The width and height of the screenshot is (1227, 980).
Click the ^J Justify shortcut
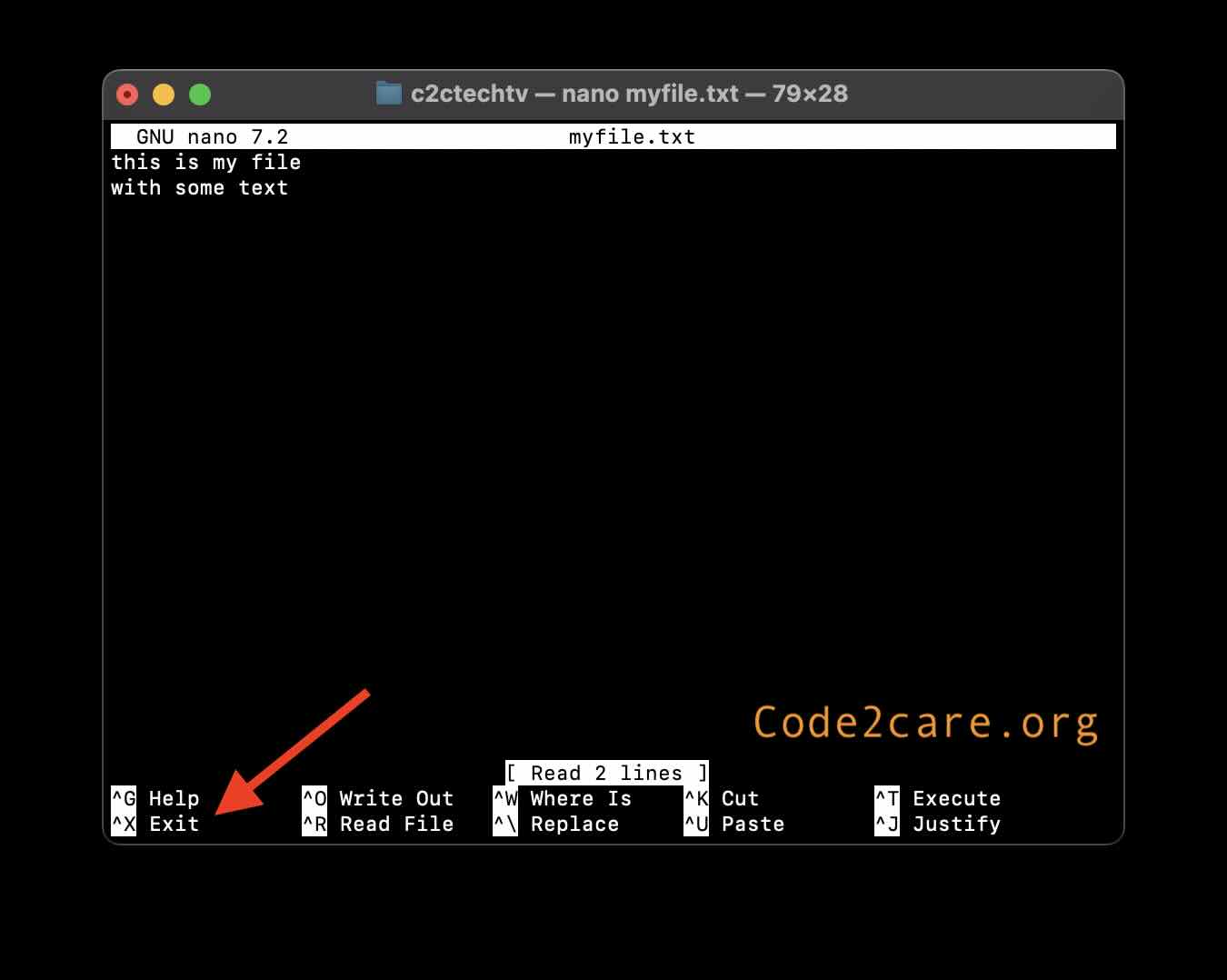pyautogui.click(x=938, y=824)
